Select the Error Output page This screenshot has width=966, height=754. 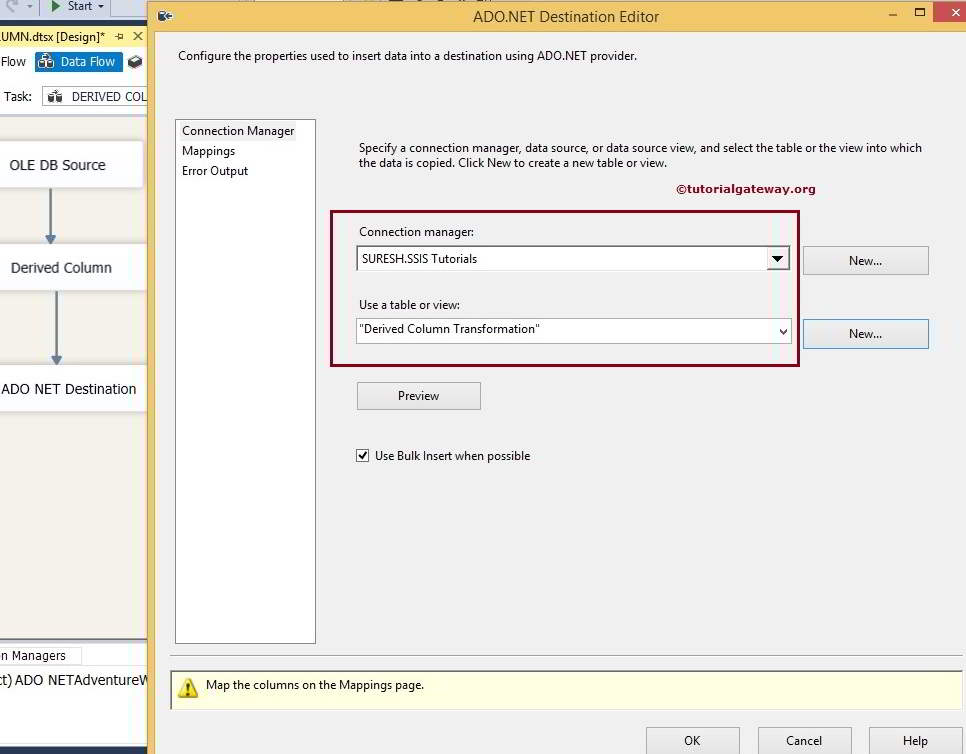215,171
